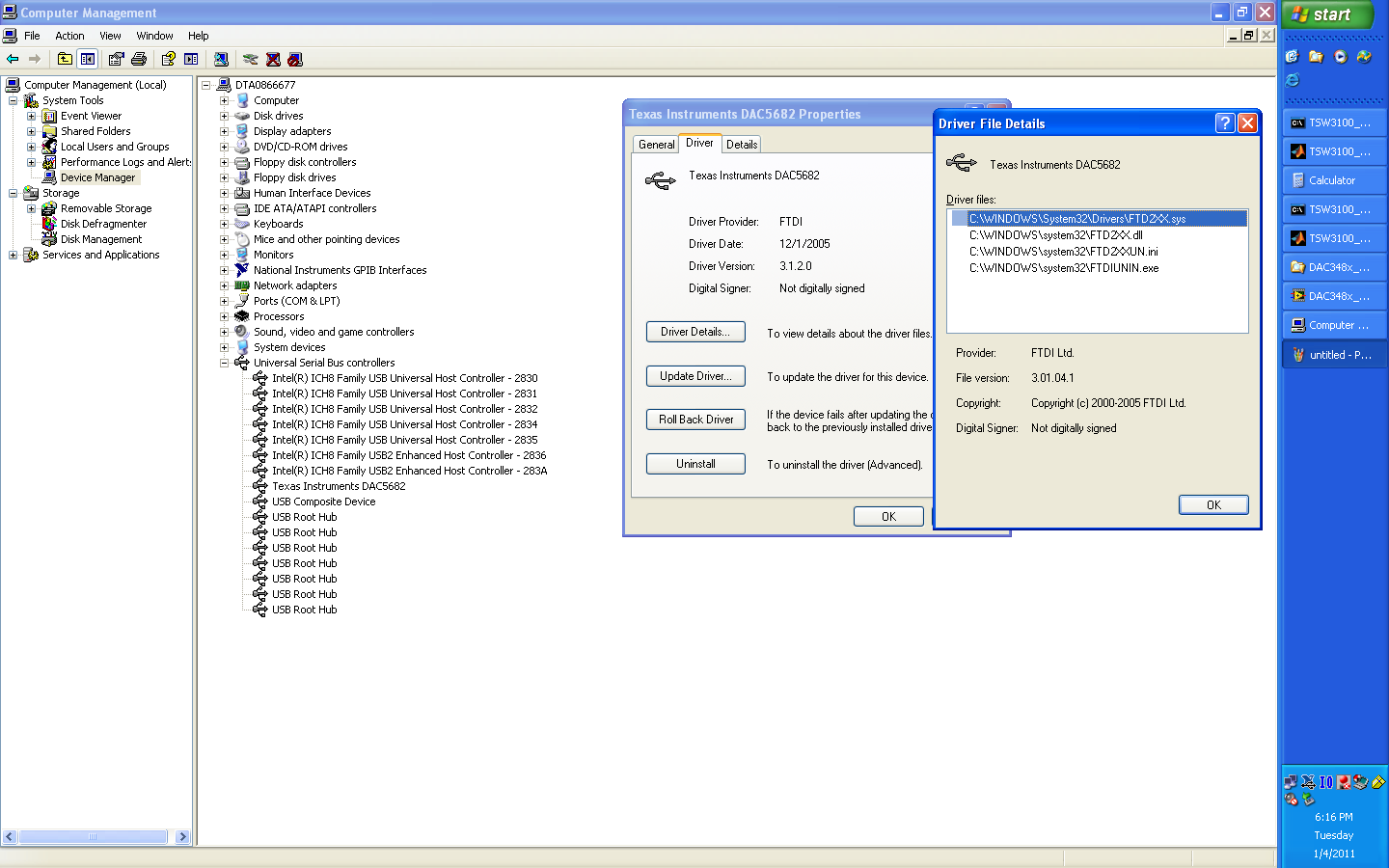Collapse the Storage node

click(13, 193)
